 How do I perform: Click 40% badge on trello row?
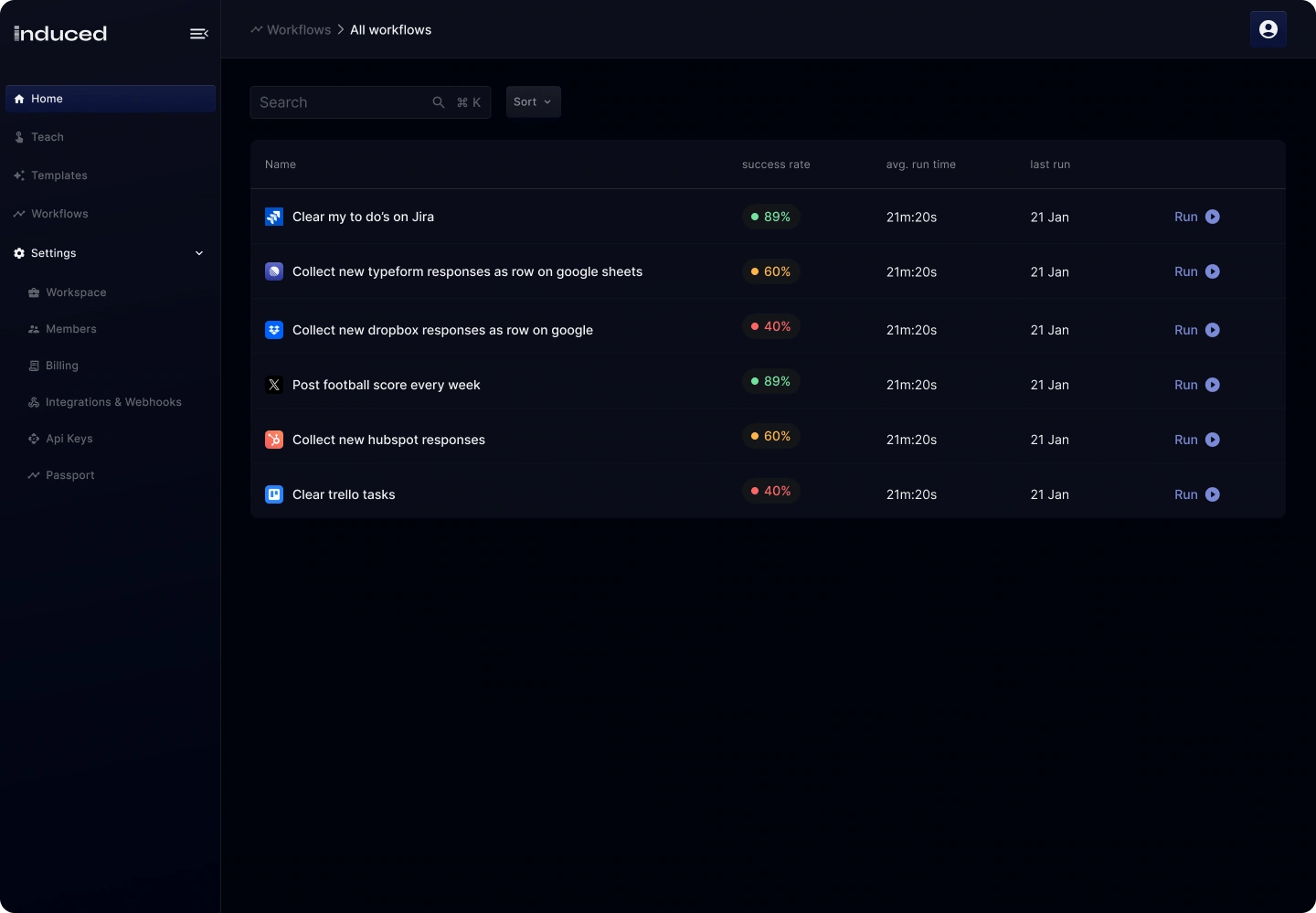(x=771, y=491)
